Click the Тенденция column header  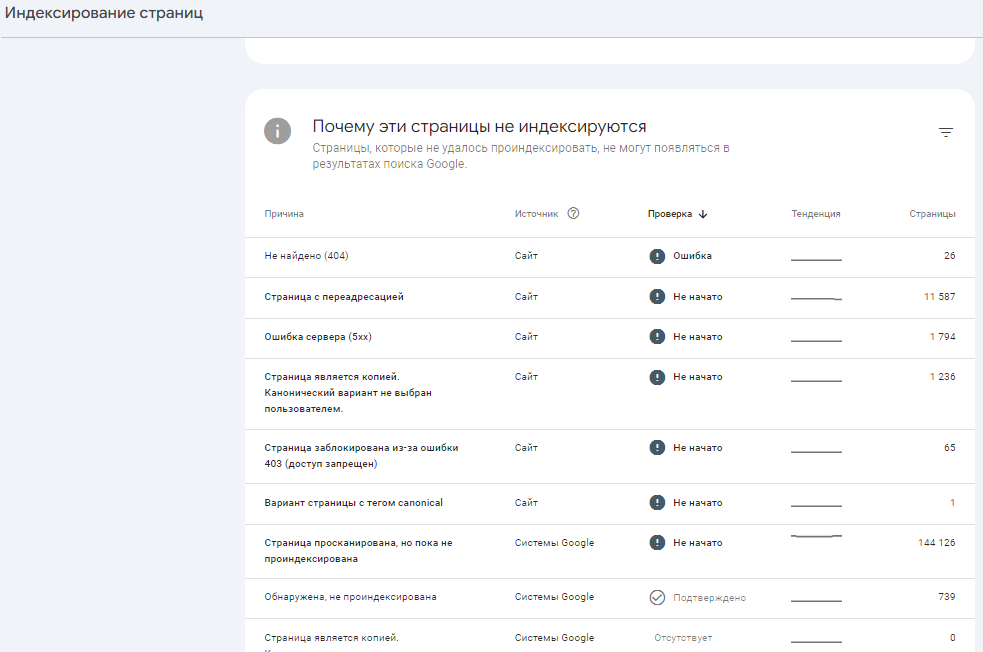816,214
